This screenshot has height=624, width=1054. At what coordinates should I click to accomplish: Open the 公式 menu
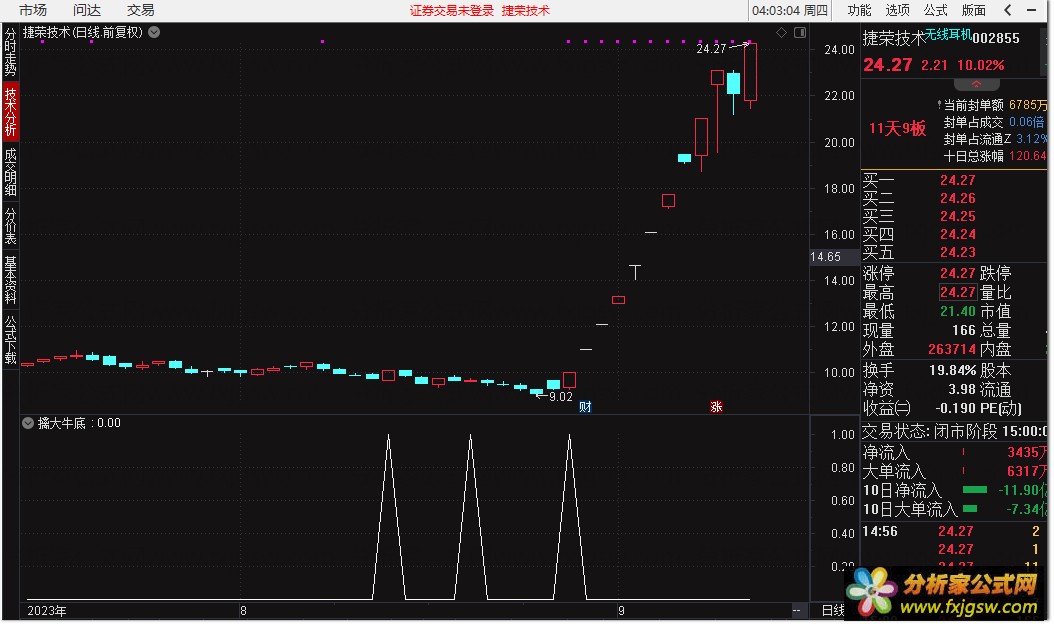[935, 10]
